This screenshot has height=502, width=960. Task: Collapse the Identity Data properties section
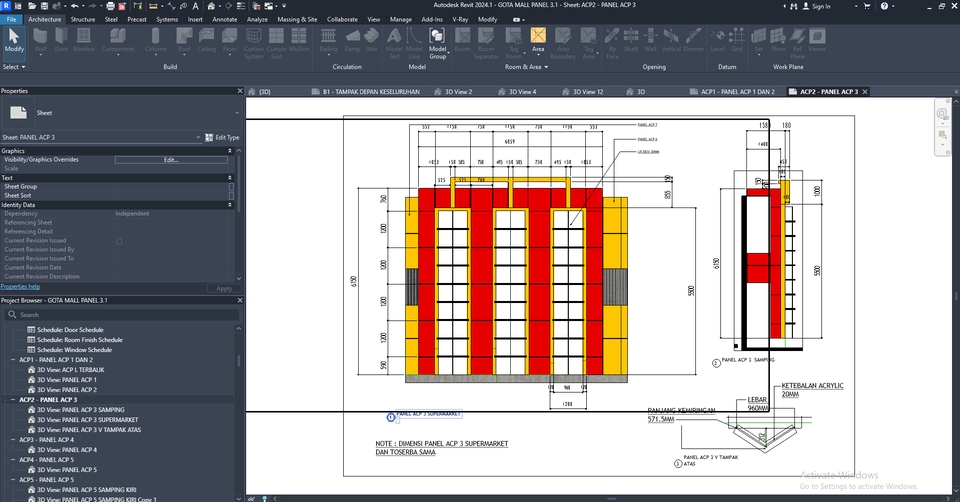pyautogui.click(x=230, y=205)
